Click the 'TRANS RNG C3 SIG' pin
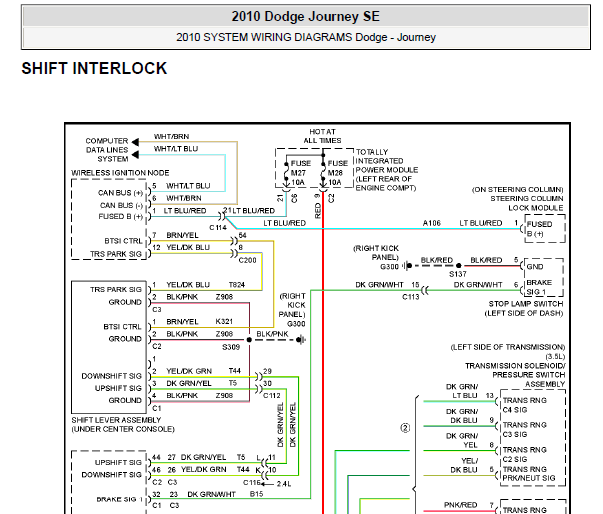603x514 pixels. coord(525,430)
